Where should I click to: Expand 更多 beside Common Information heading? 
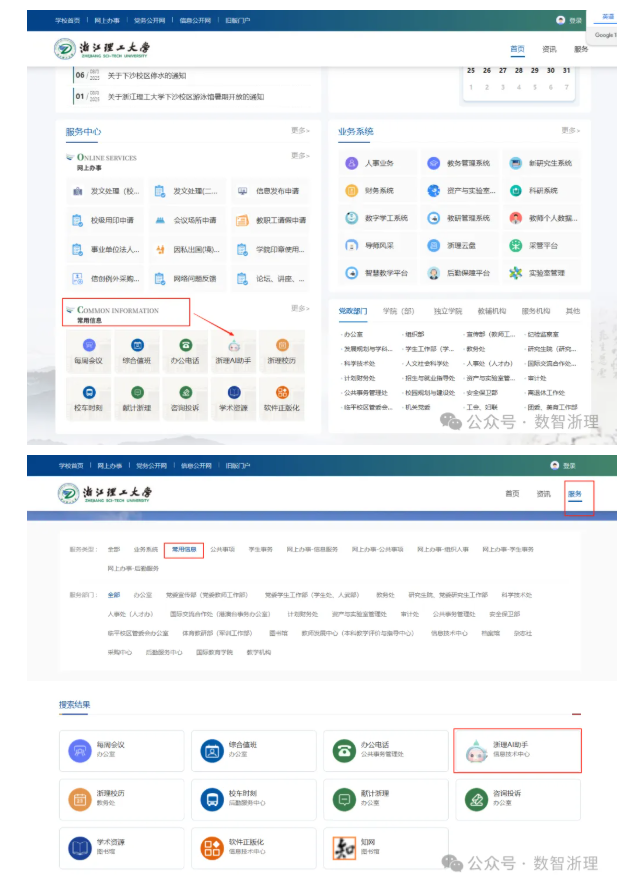tap(300, 308)
